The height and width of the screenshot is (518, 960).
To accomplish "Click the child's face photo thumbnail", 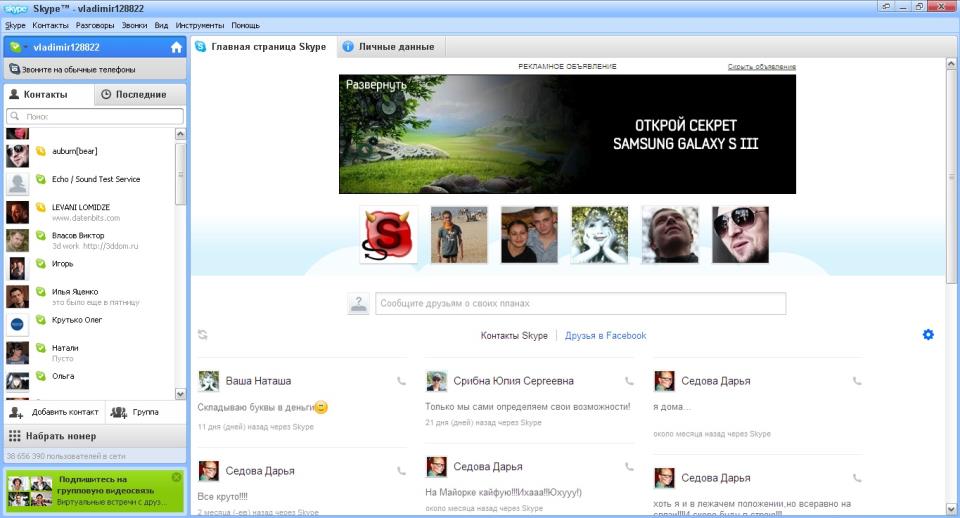I will [599, 235].
